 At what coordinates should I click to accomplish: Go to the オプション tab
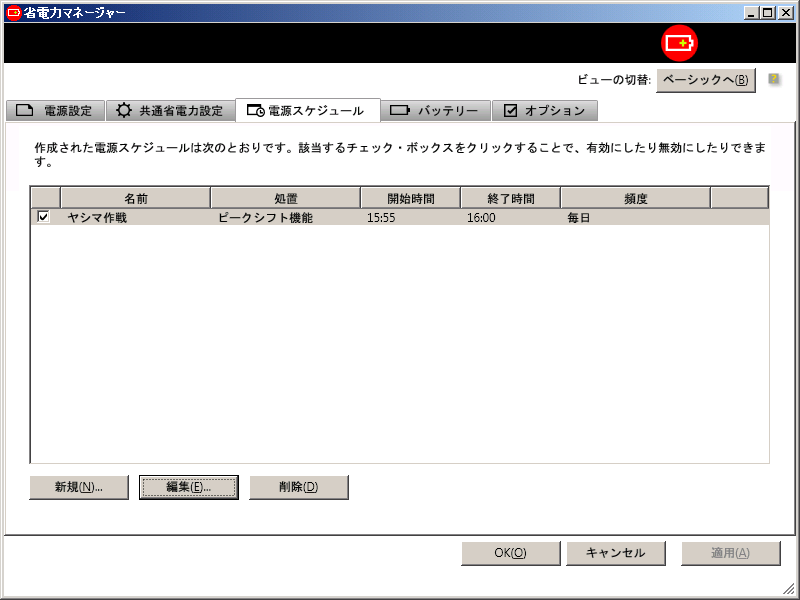(545, 111)
